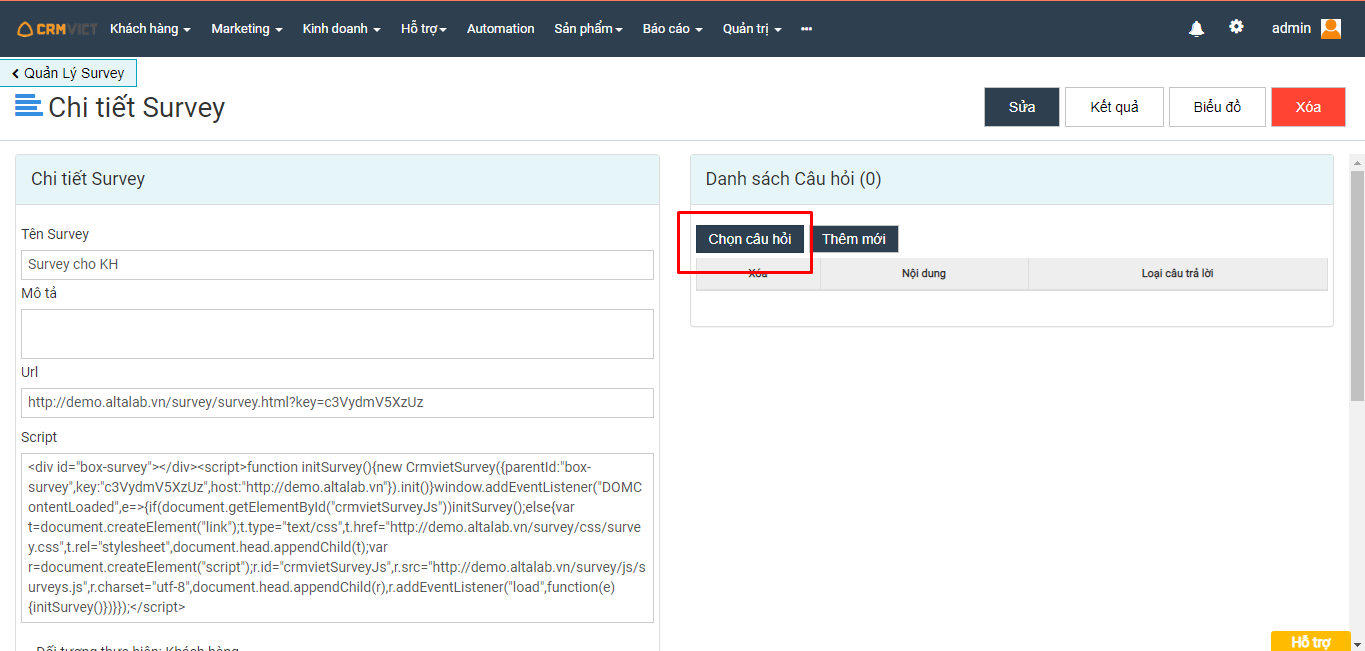Viewport: 1365px width, 651px height.
Task: Click the Loại câu trả lời column header
Action: [1178, 273]
